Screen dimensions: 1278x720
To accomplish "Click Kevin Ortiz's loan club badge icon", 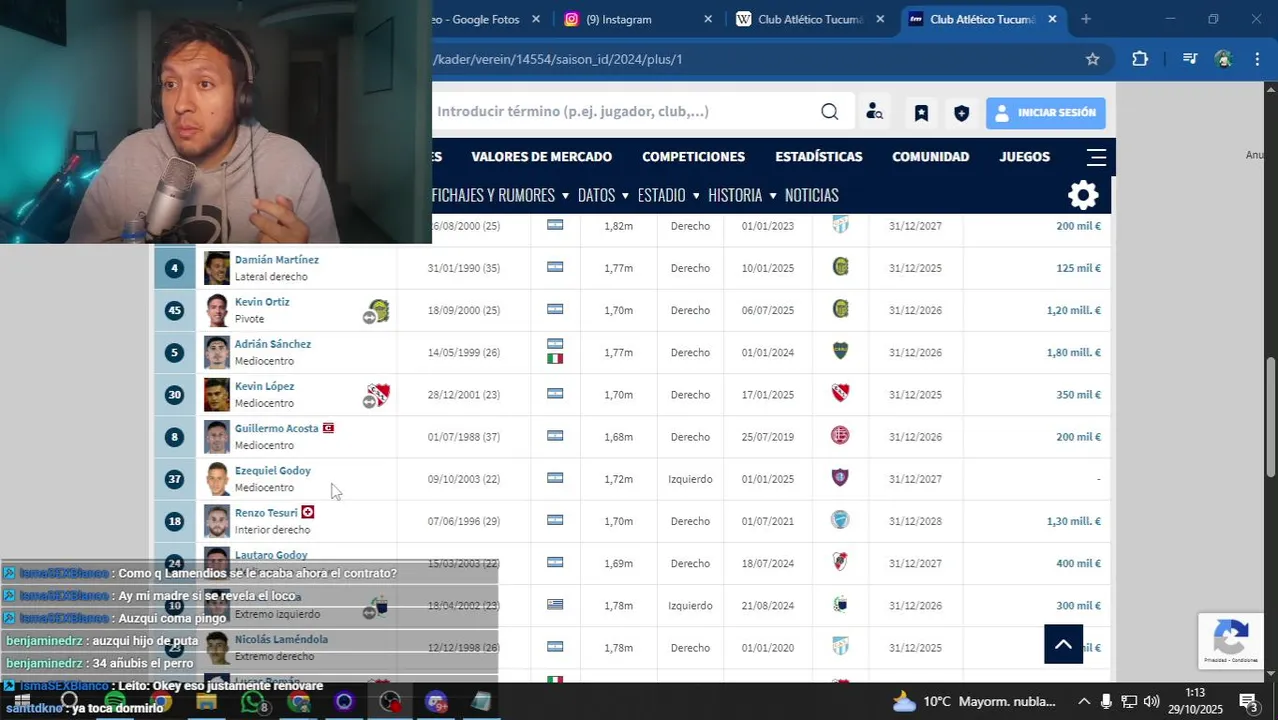I will 378,311.
